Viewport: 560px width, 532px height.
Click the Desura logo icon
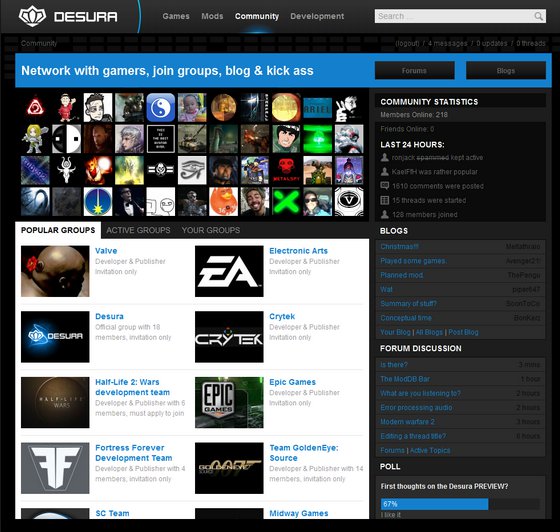(x=32, y=16)
